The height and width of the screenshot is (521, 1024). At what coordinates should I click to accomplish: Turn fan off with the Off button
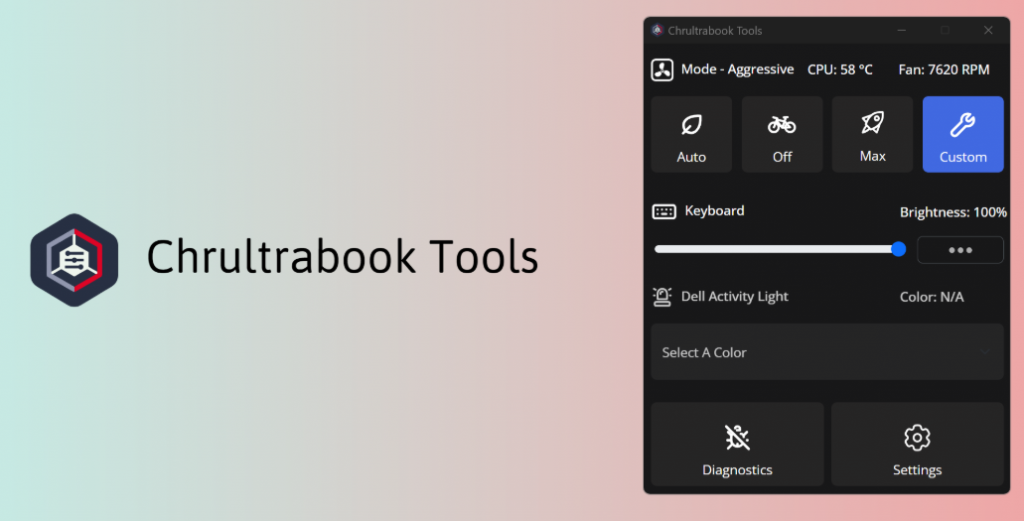(x=782, y=134)
